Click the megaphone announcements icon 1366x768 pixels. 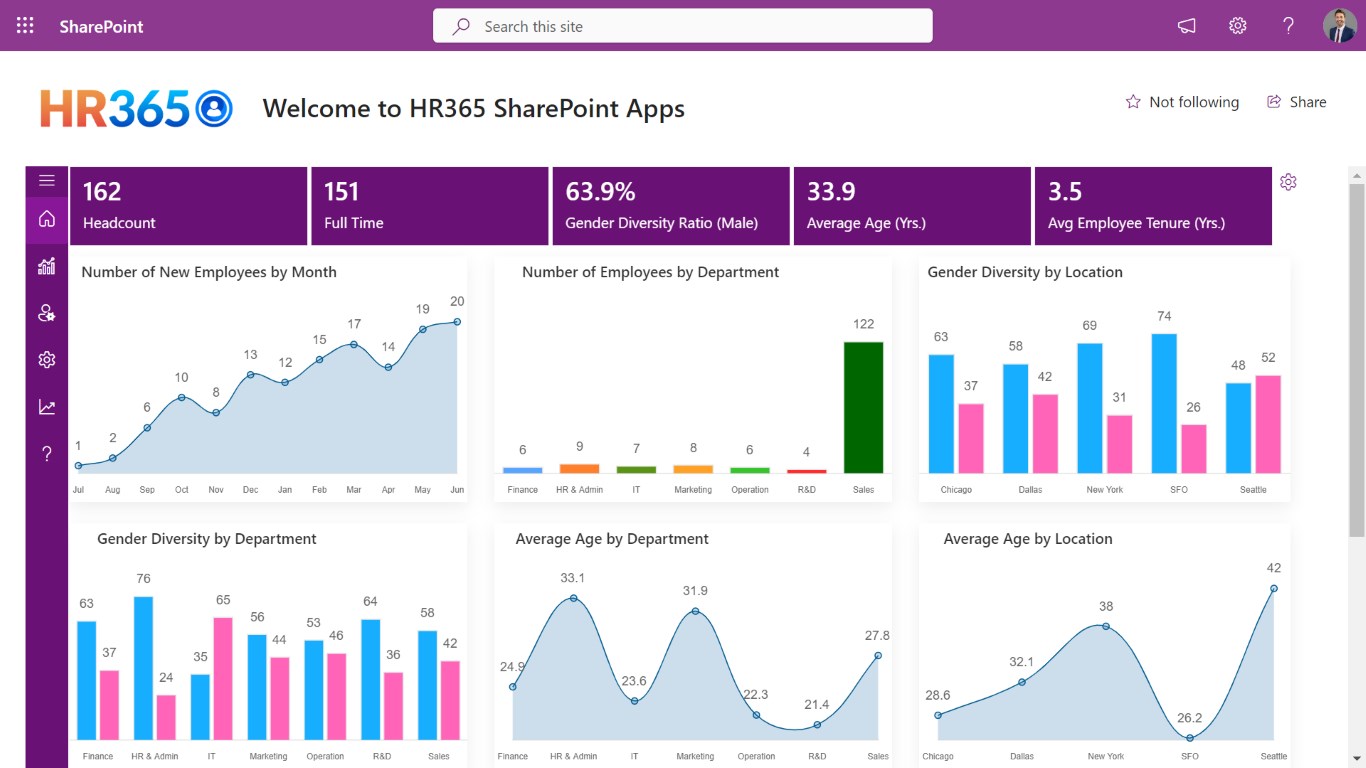(1187, 26)
